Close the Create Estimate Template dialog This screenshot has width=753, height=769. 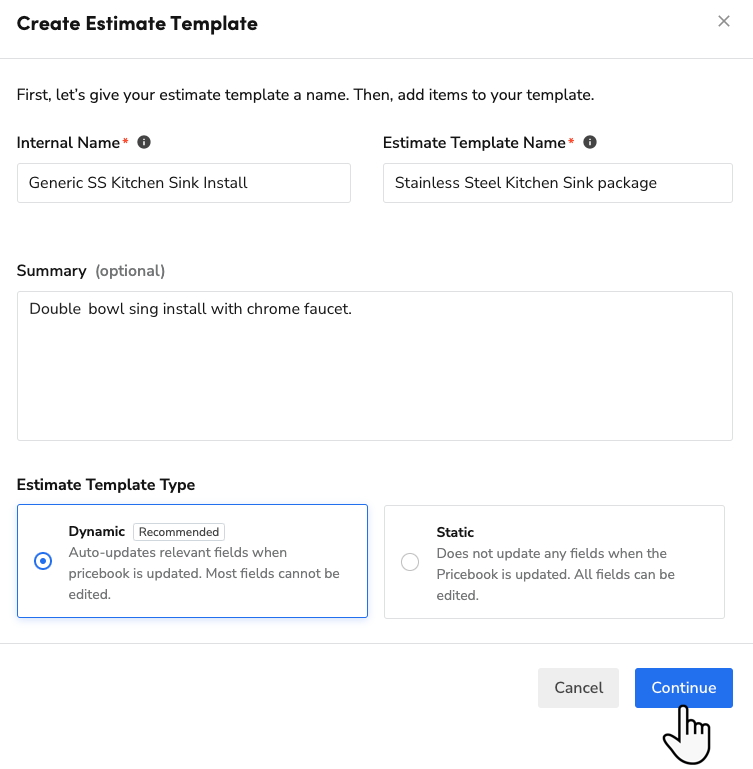point(724,21)
